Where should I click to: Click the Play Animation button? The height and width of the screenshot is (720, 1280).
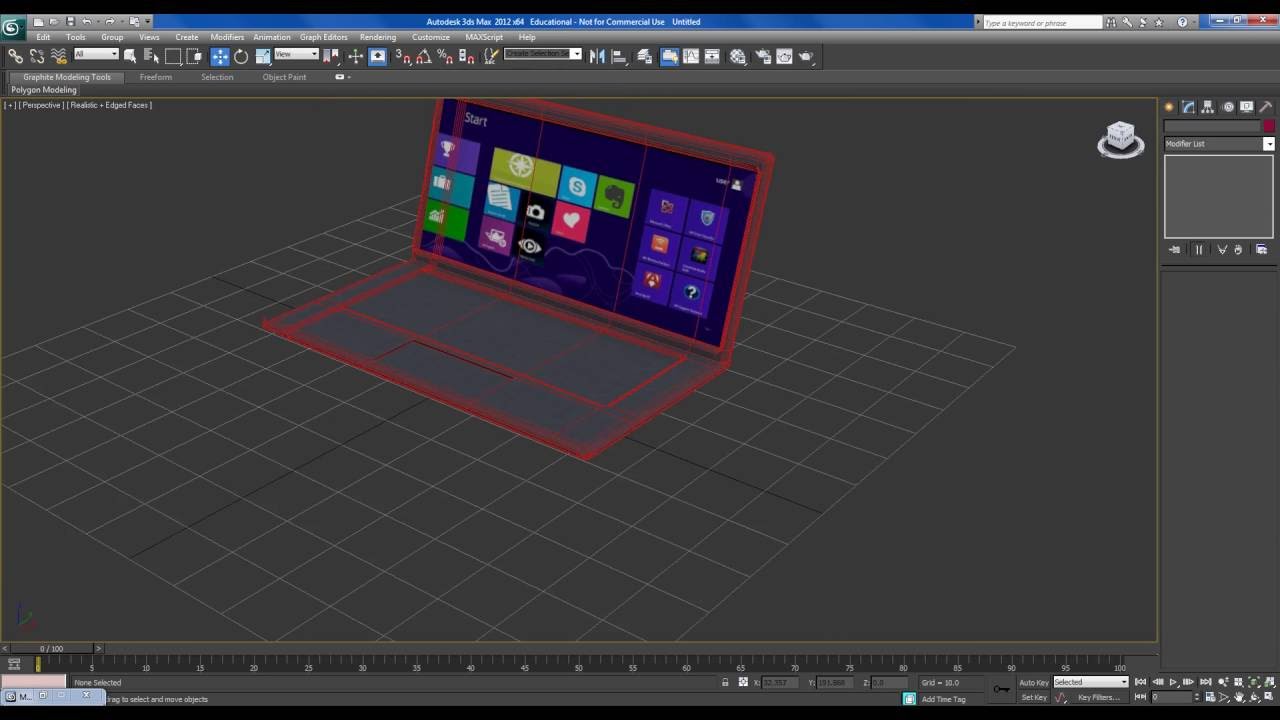point(1173,682)
